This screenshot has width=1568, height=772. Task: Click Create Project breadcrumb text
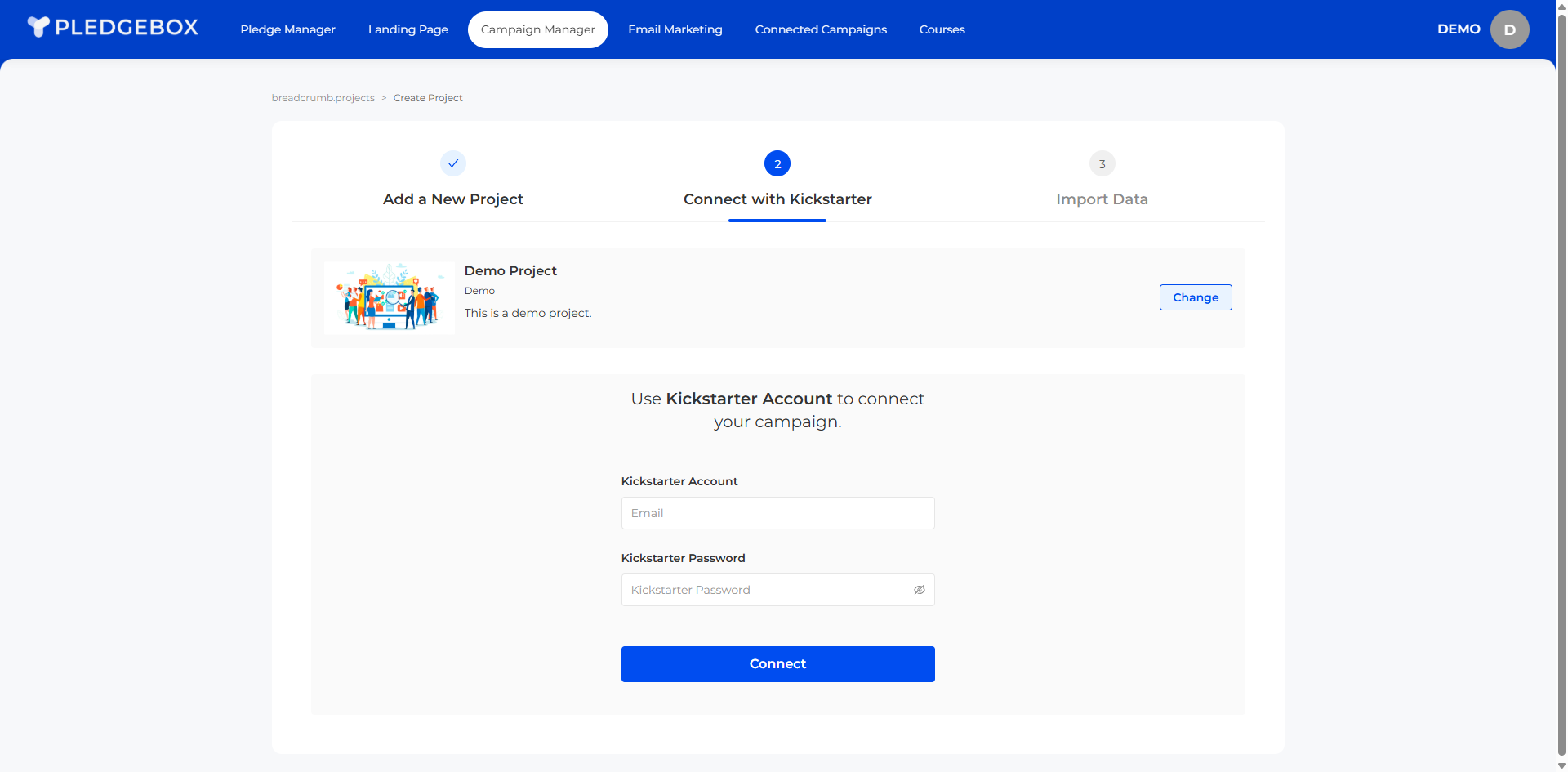[x=428, y=98]
